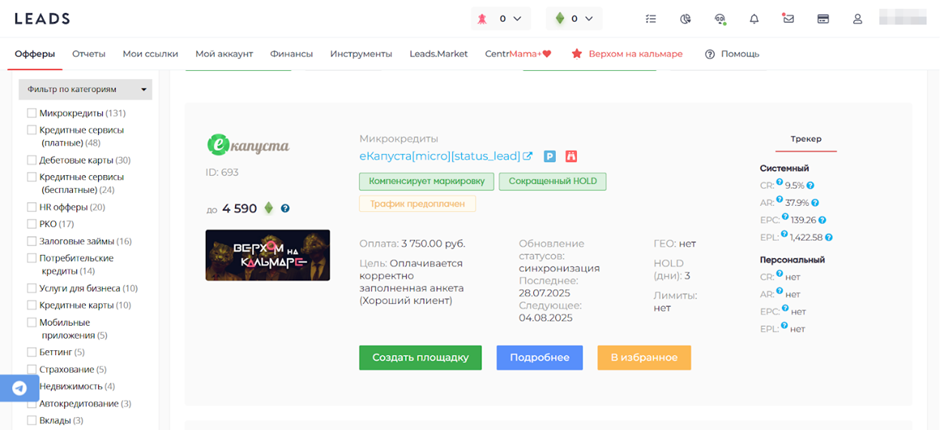Check the РКО (17) category

tap(32, 224)
